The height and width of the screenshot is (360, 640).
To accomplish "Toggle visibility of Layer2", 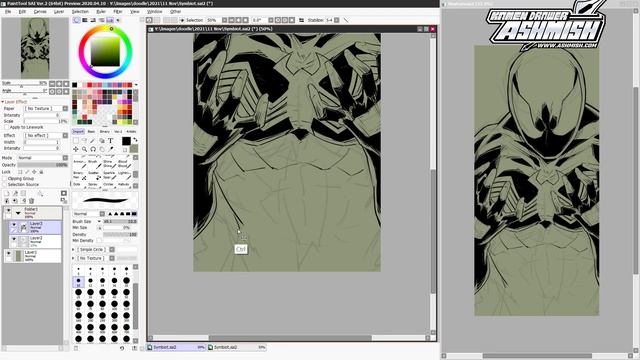I will pos(14,239).
